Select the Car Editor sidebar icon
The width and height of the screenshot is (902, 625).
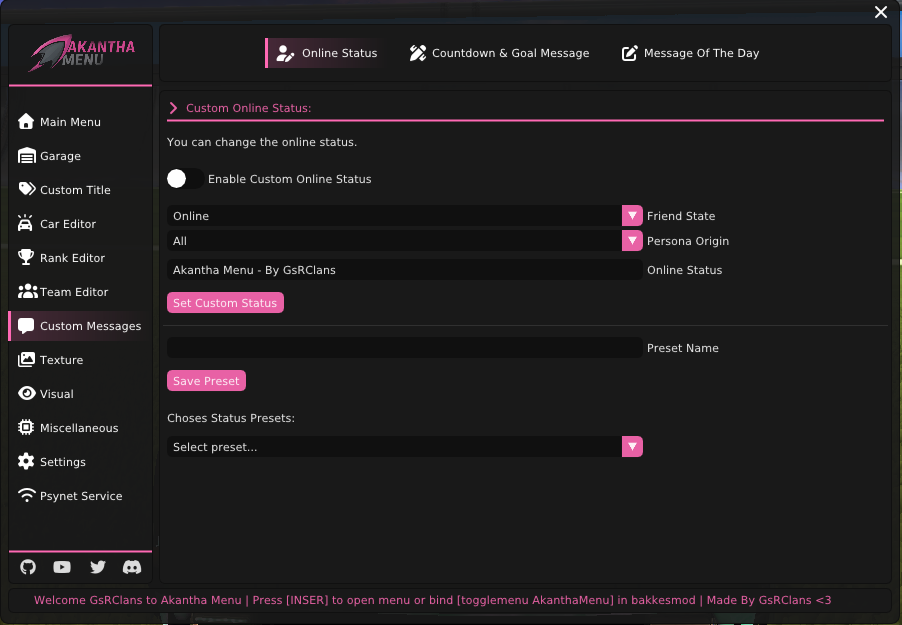point(24,223)
